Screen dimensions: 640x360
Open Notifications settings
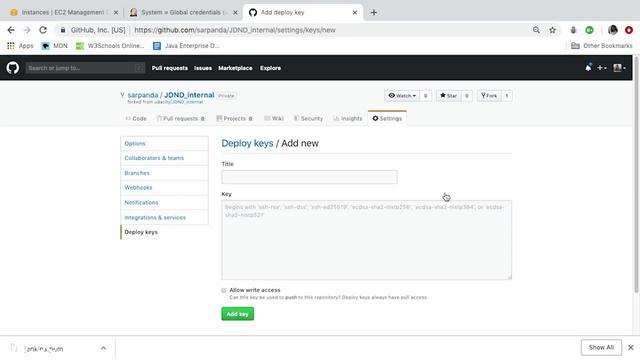[164, 202]
